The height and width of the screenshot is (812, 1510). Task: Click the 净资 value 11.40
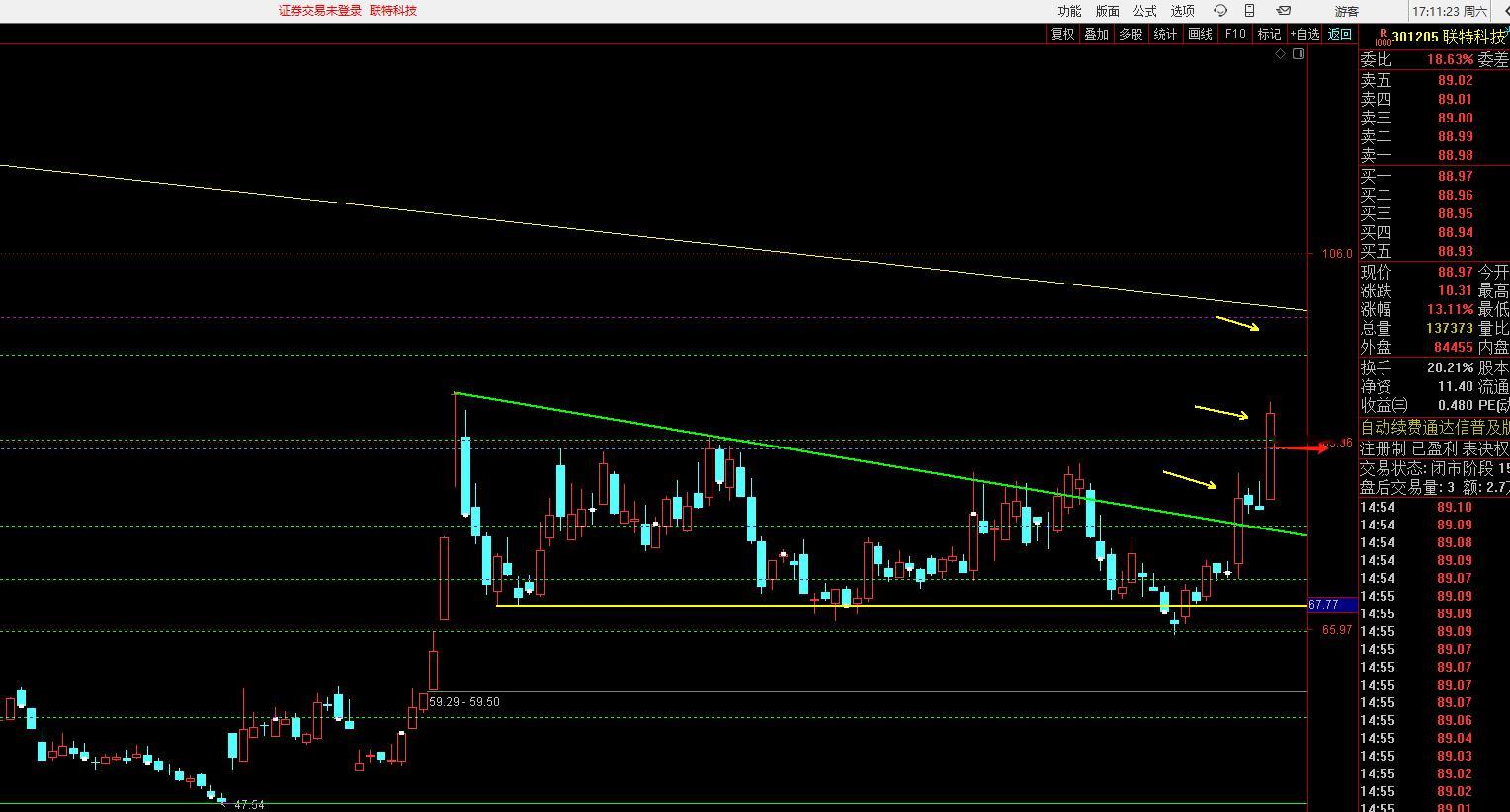coord(1455,386)
